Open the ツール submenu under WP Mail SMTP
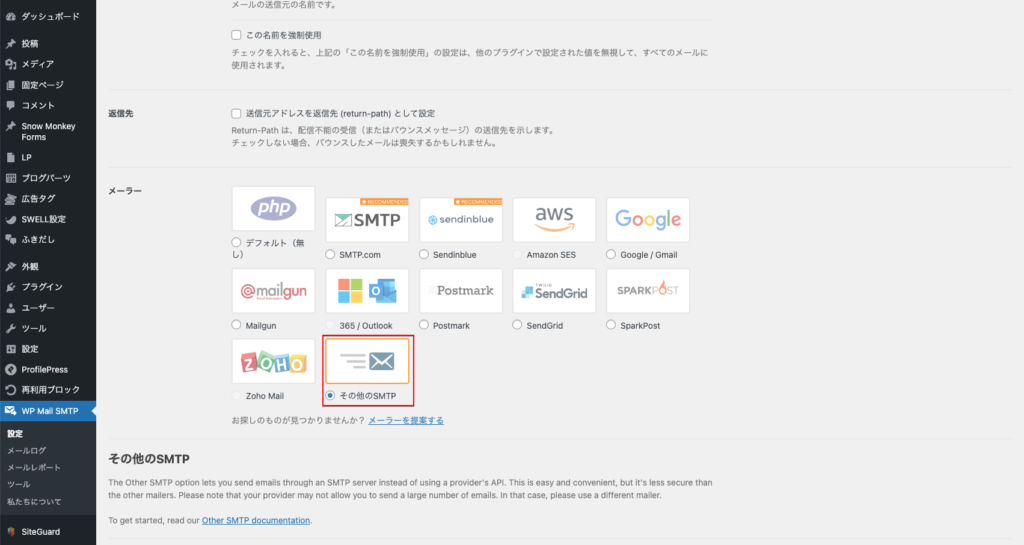1024x545 pixels. (x=19, y=484)
